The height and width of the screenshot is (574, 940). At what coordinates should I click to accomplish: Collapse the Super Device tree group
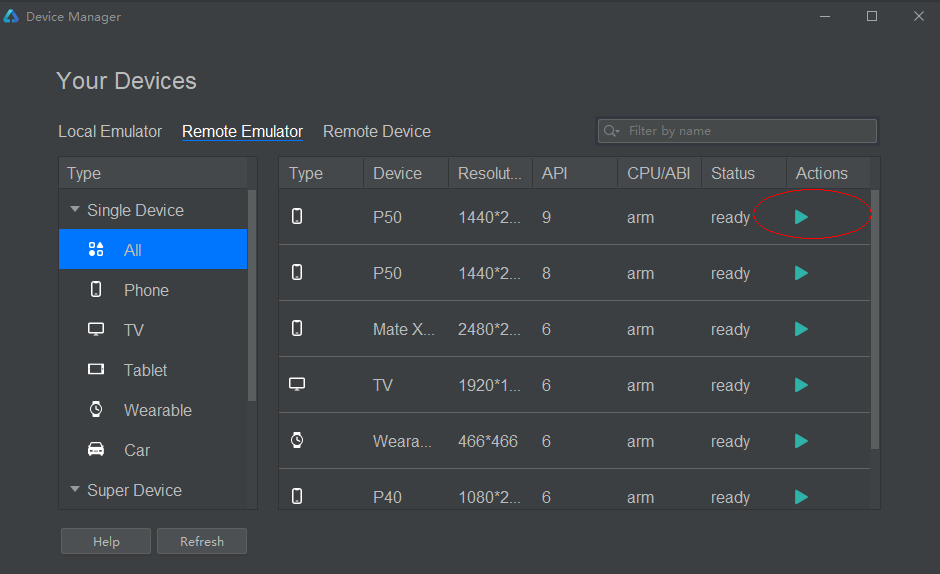pos(75,489)
